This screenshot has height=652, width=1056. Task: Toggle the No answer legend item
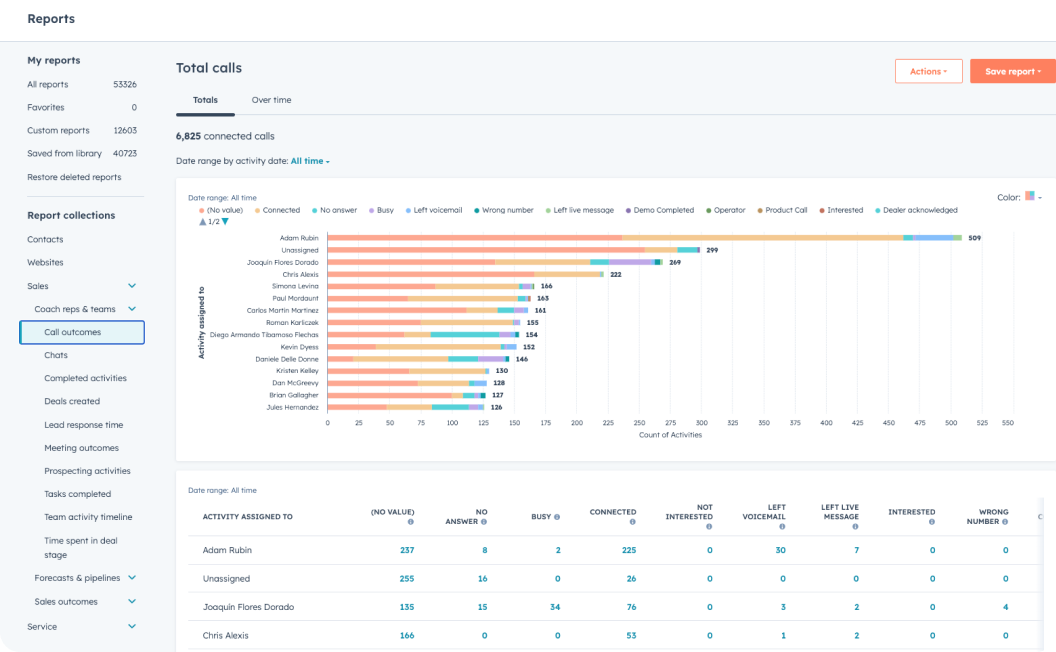click(x=338, y=210)
